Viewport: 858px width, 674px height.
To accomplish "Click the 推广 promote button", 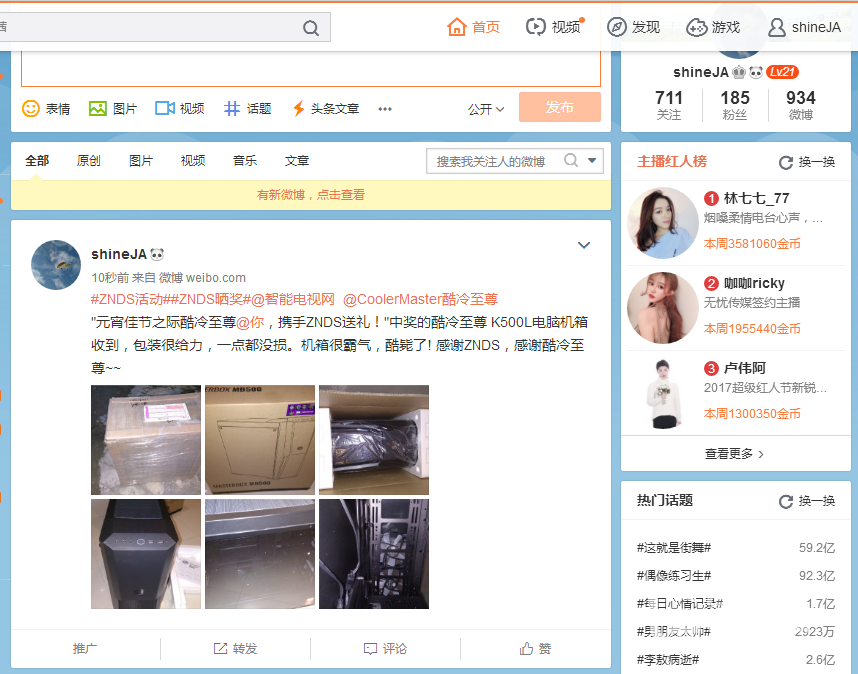I will point(85,648).
